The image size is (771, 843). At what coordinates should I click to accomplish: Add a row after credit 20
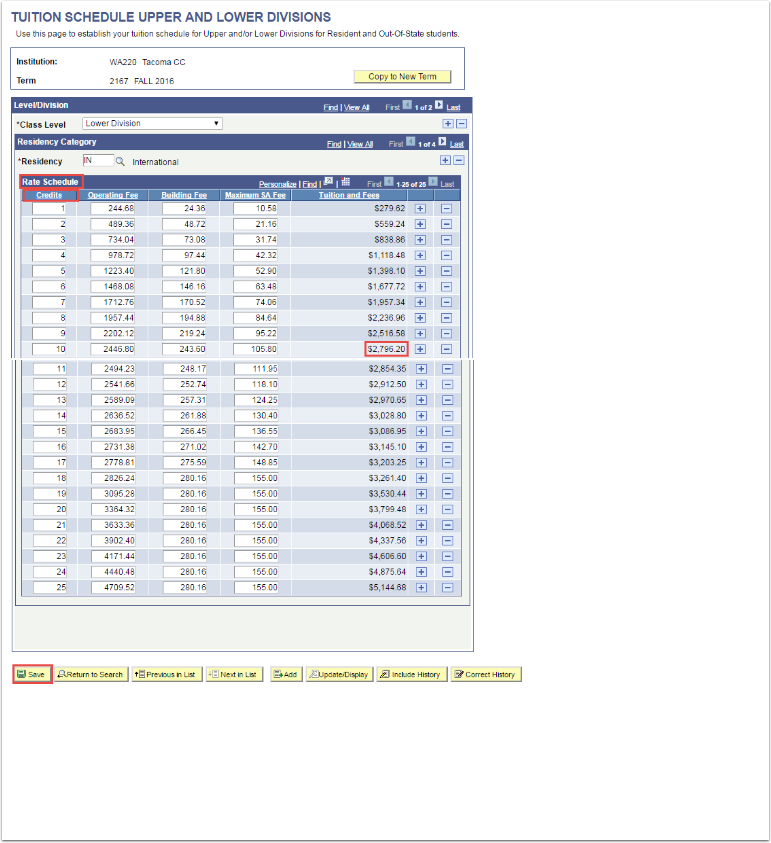[x=422, y=509]
